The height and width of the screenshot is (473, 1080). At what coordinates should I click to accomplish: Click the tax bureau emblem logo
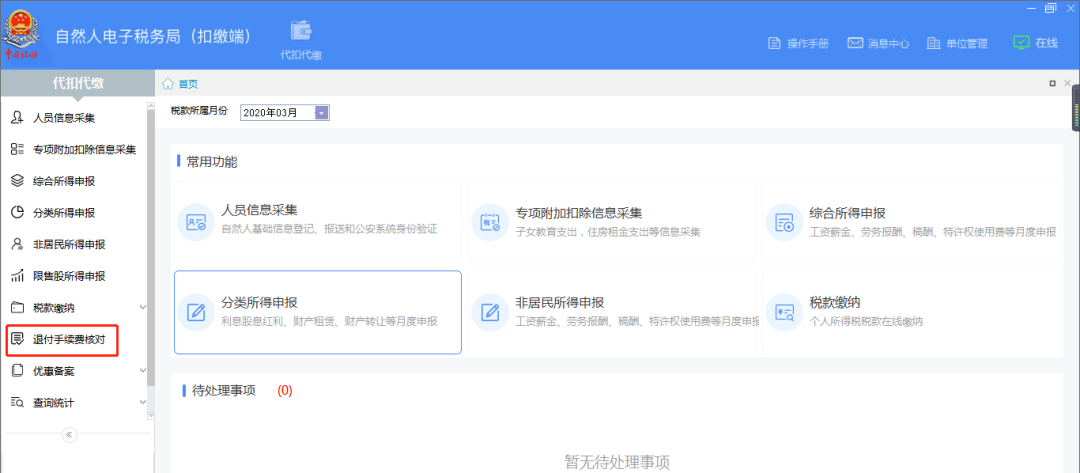coord(21,32)
